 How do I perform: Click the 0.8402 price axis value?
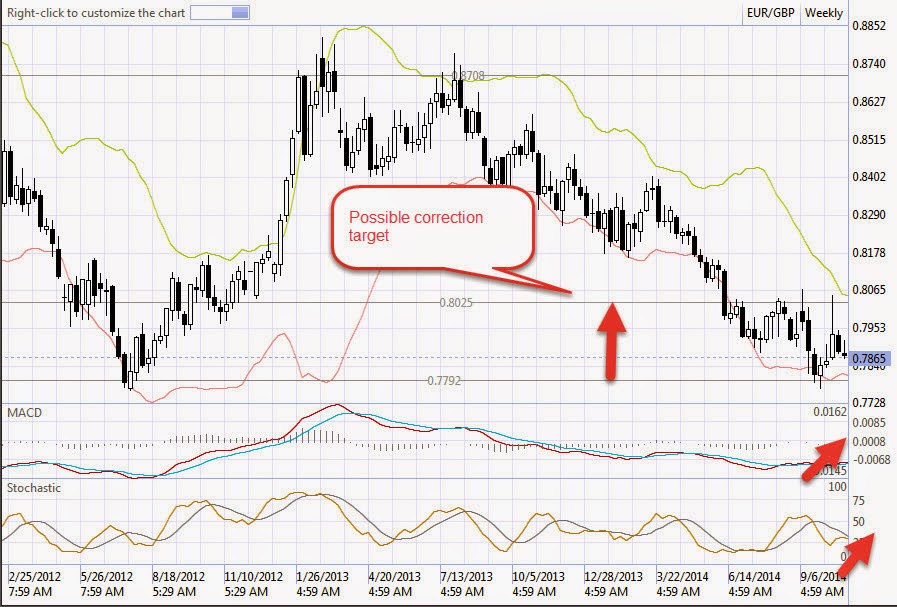click(869, 177)
